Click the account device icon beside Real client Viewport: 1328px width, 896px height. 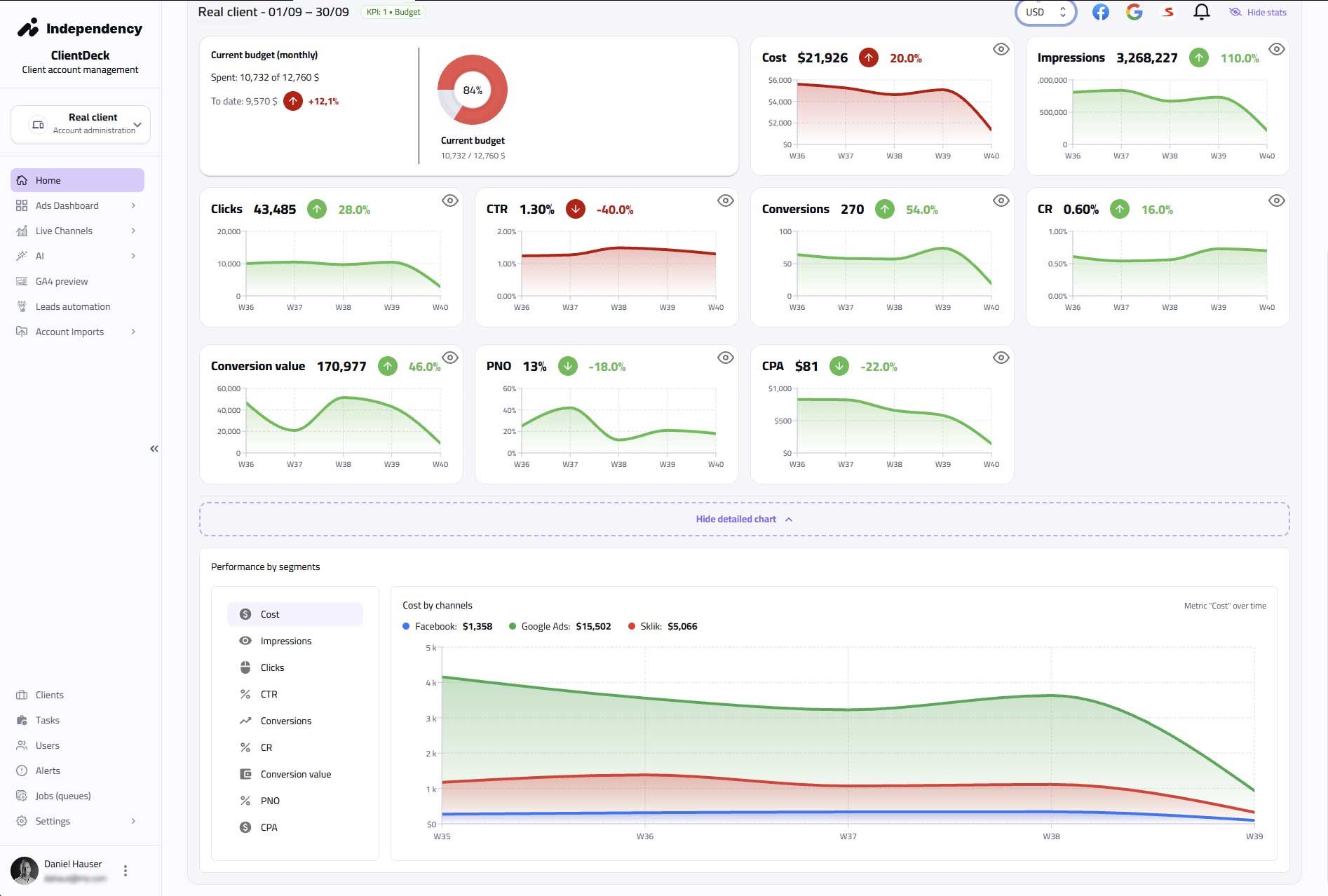(38, 124)
